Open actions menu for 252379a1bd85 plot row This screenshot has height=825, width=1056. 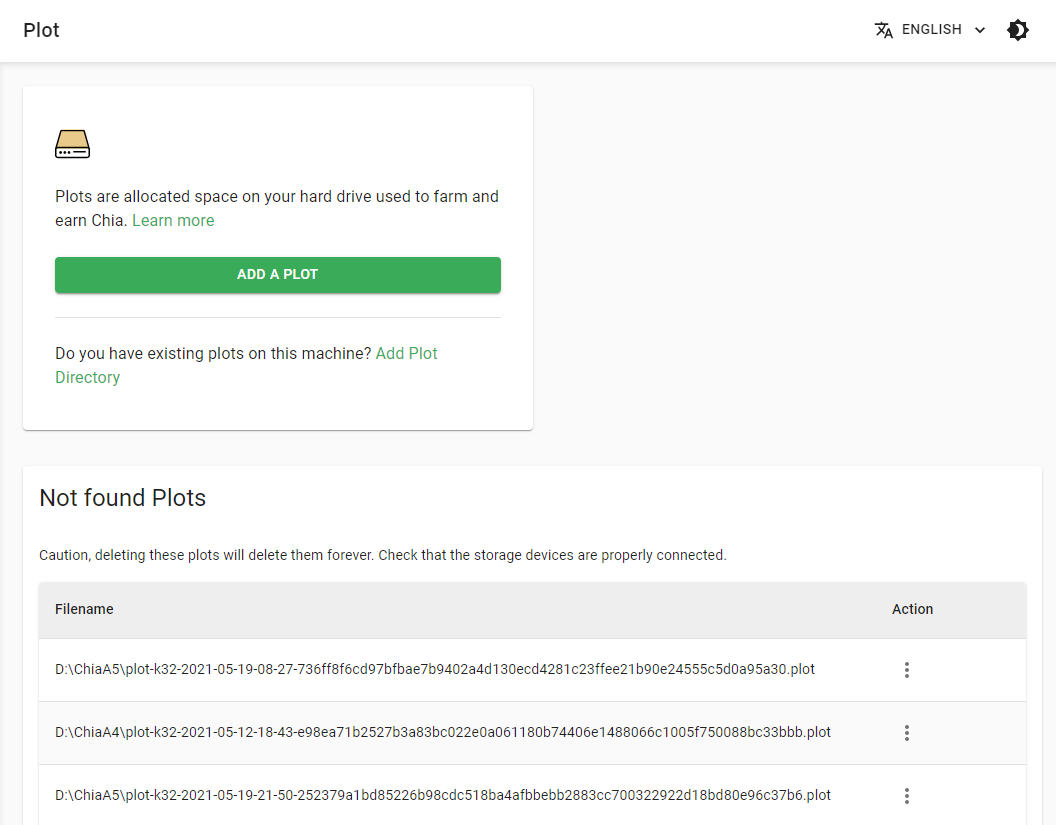point(906,795)
